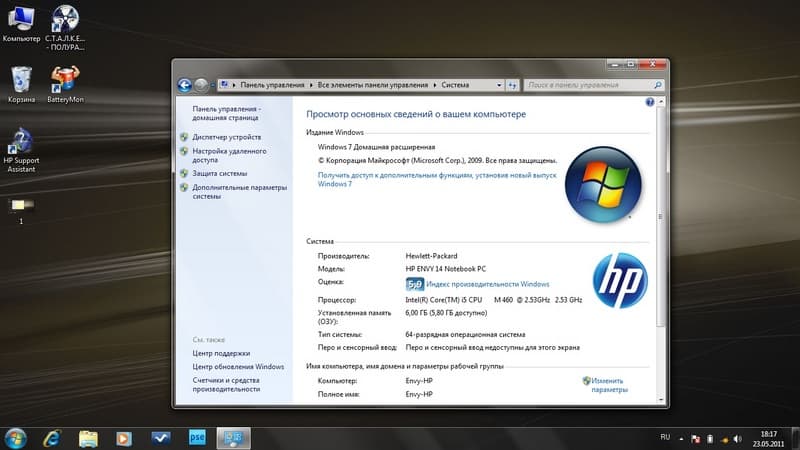Open the Windows Start button
The width and height of the screenshot is (800, 450).
coord(15,439)
